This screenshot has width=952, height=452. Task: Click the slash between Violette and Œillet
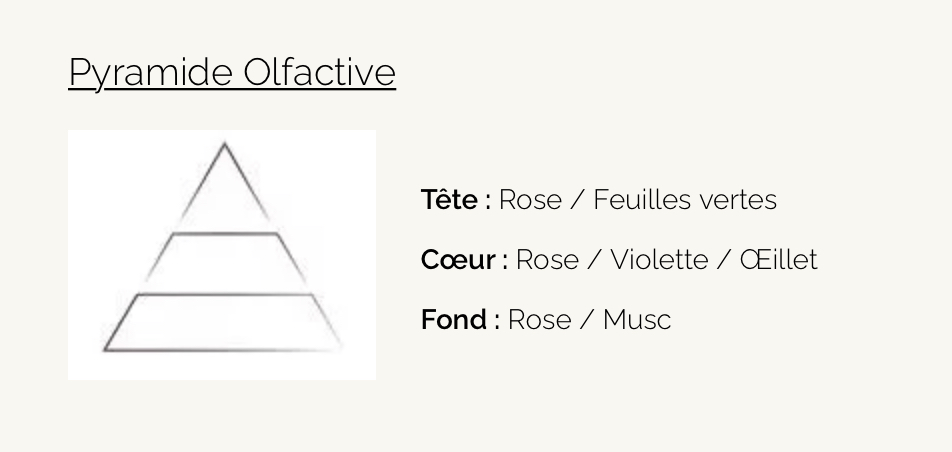724,259
